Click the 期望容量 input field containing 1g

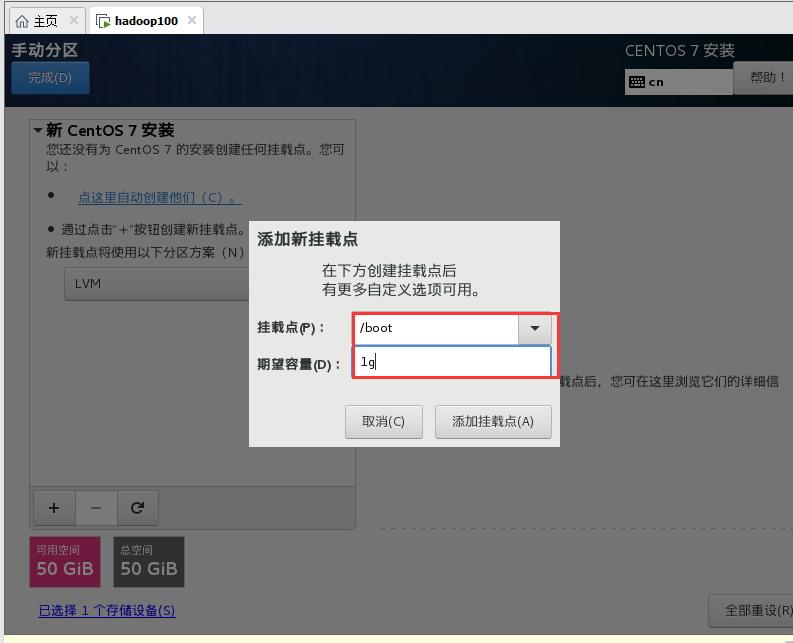452,362
